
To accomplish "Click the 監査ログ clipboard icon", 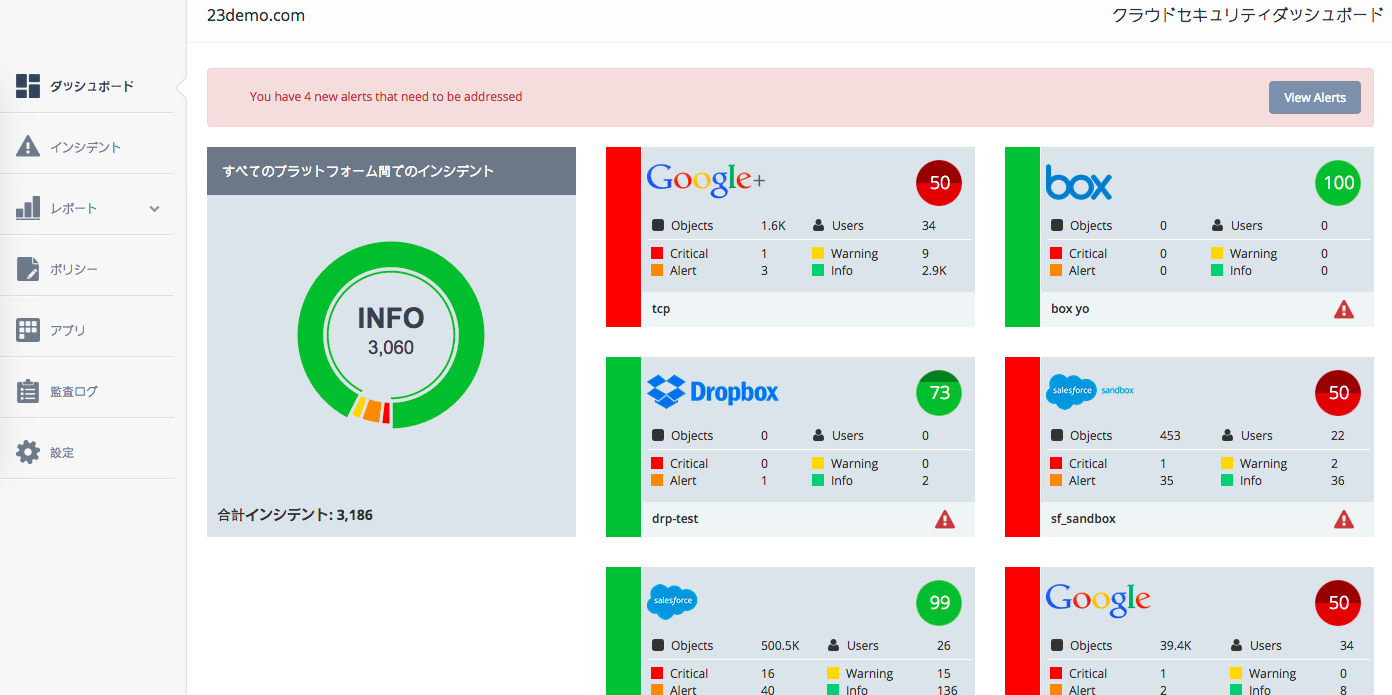I will click(x=28, y=391).
